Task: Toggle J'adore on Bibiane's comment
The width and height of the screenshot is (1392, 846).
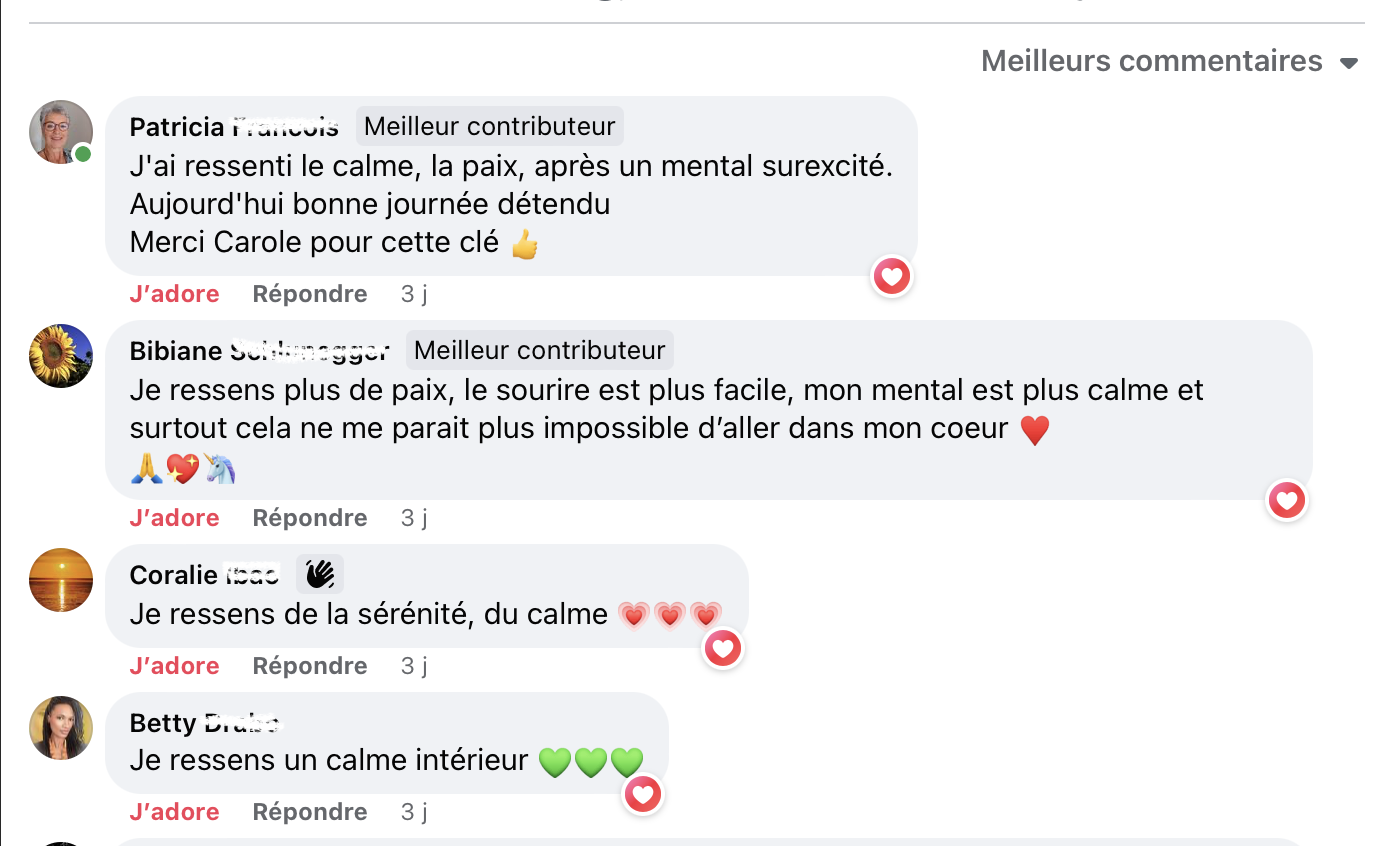Action: [x=174, y=518]
